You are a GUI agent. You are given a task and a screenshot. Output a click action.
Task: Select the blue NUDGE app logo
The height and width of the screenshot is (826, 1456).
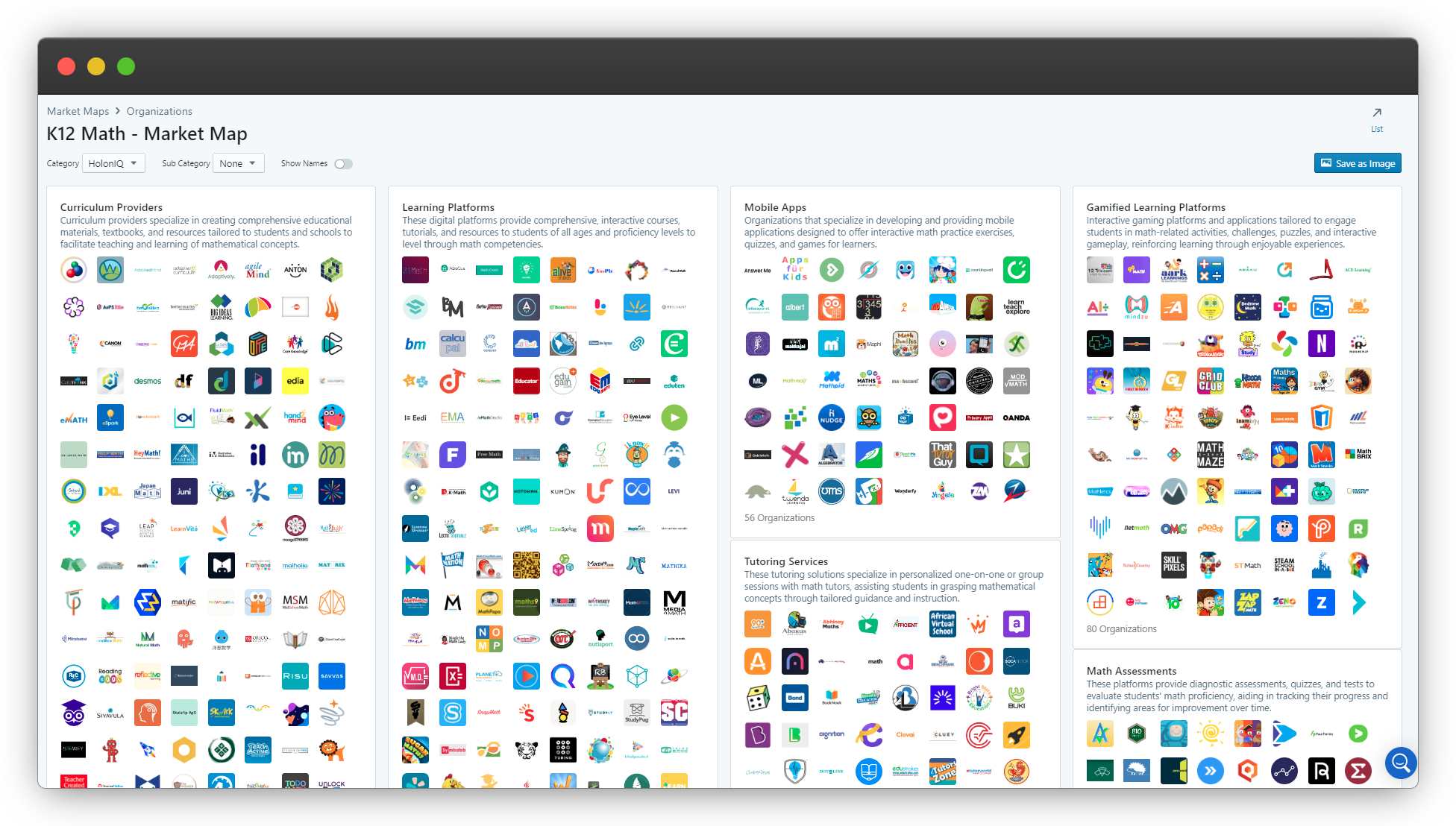point(831,417)
